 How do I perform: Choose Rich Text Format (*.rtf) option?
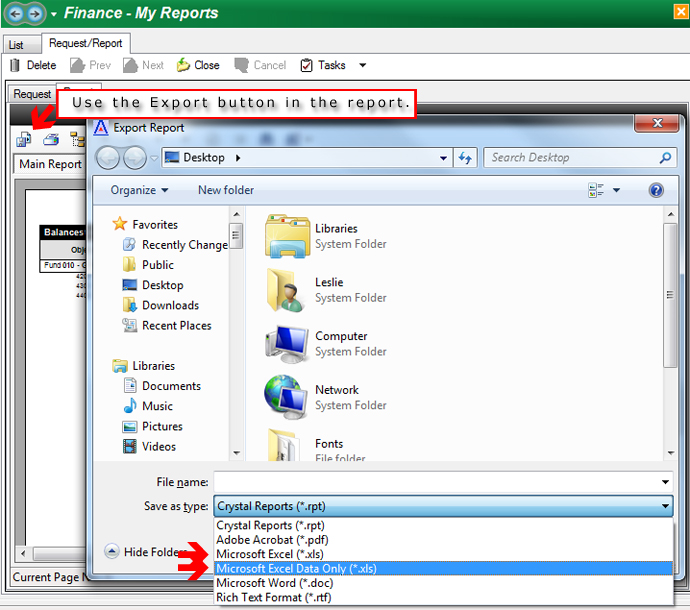click(x=444, y=598)
